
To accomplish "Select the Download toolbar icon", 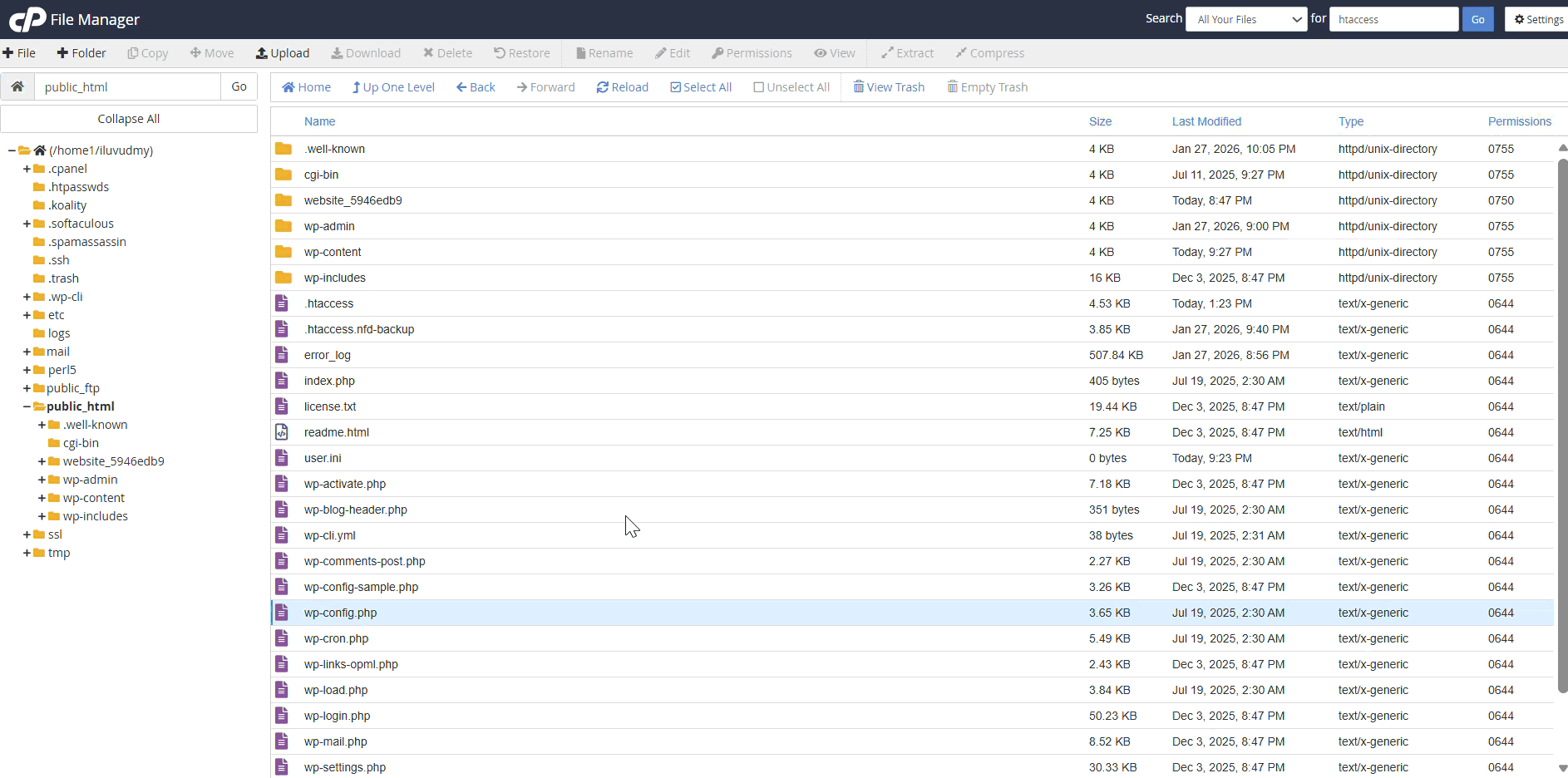I will 366,52.
